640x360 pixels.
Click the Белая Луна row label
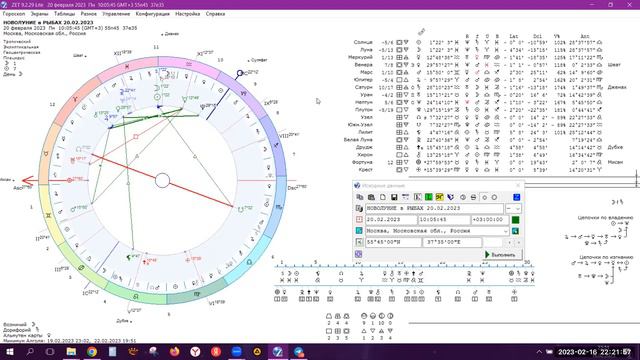[x=358, y=140]
